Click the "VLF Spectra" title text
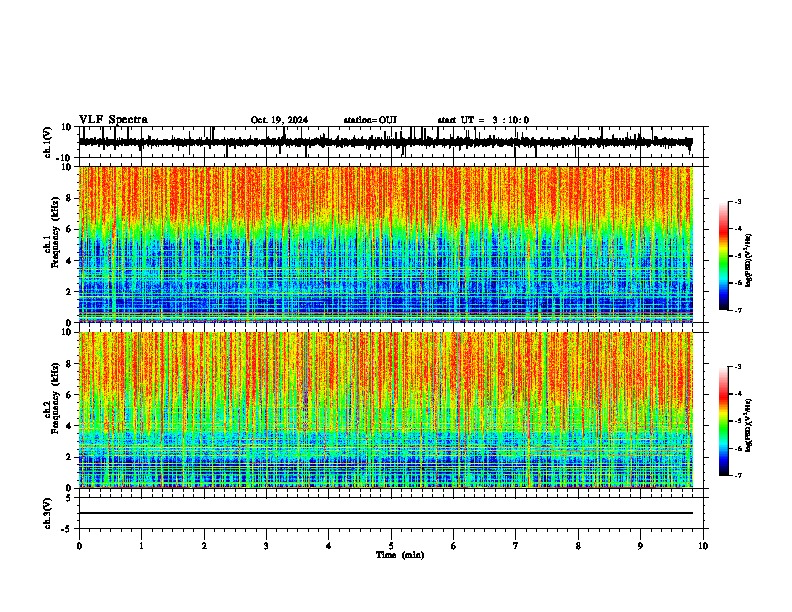Image resolution: width=792 pixels, height=612 pixels. (113, 120)
